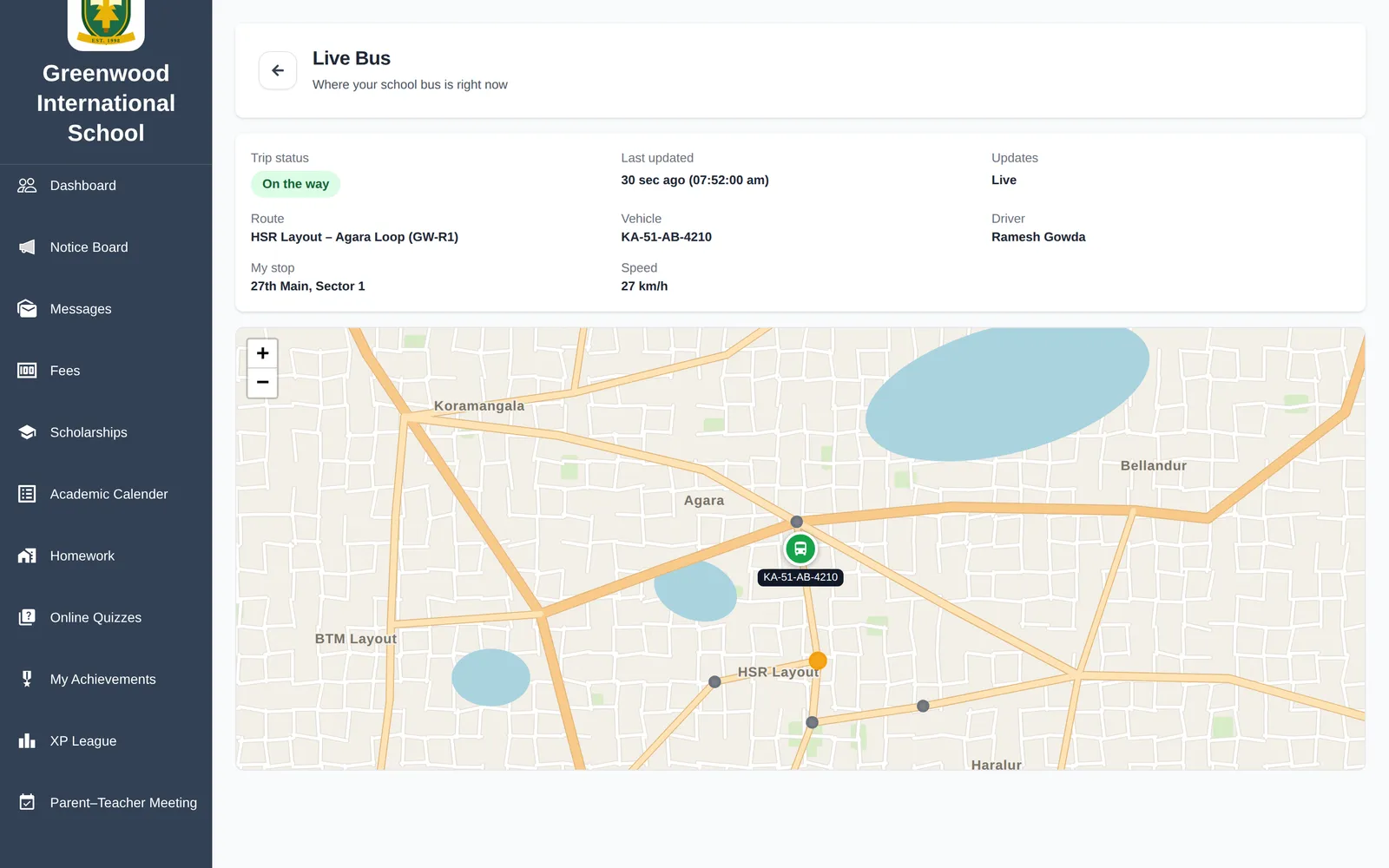Click the Notice Board megaphone icon
Viewport: 1389px width, 868px height.
27,247
